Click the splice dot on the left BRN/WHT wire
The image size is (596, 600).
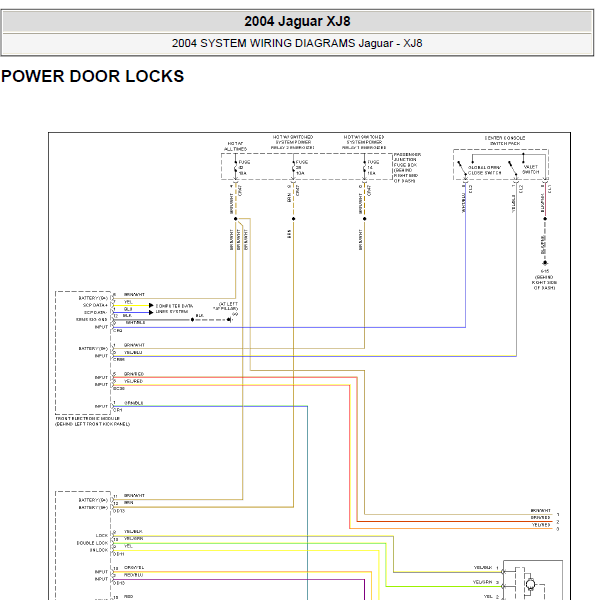[235, 219]
